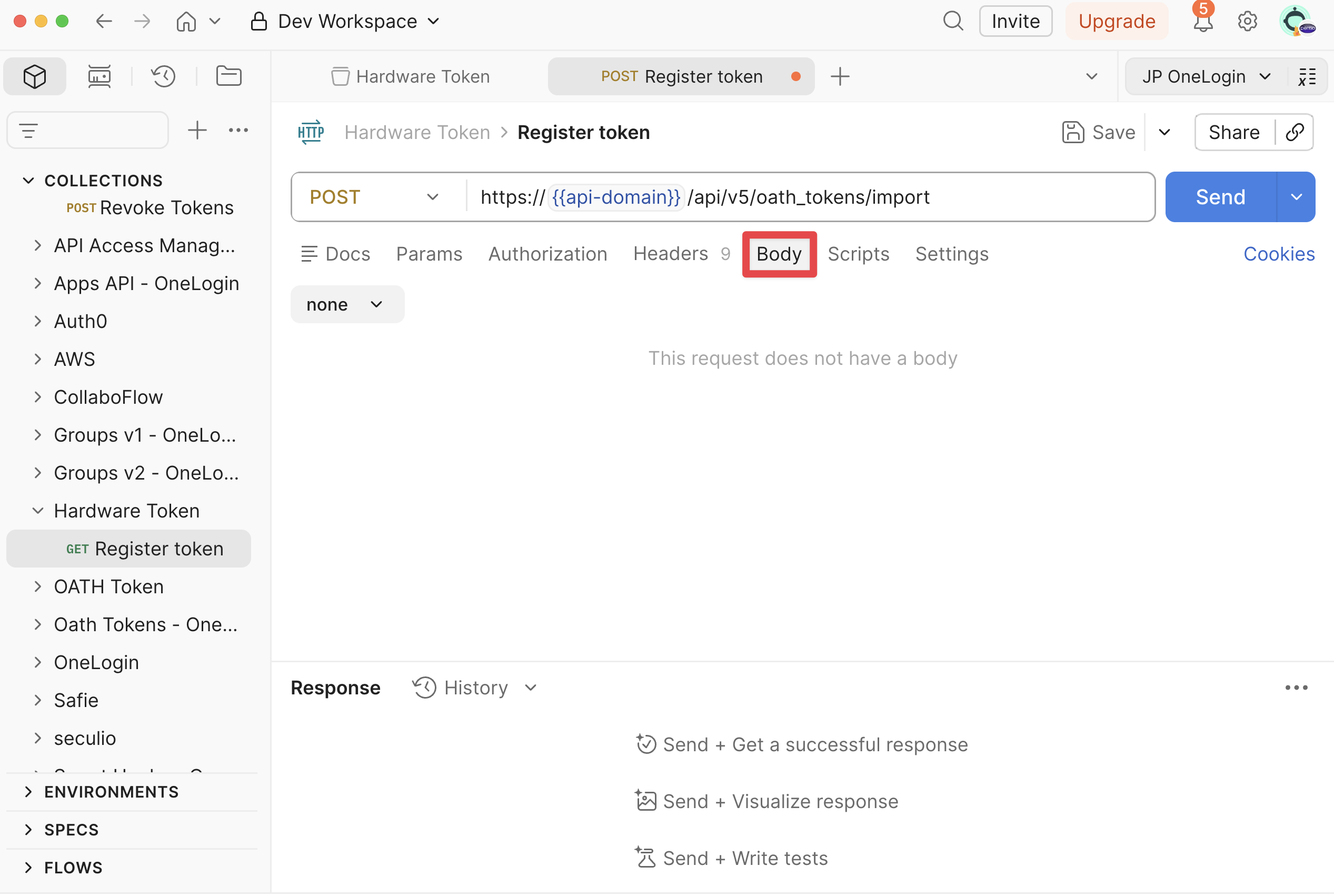Open the POST method dropdown
1334x896 pixels.
click(375, 197)
